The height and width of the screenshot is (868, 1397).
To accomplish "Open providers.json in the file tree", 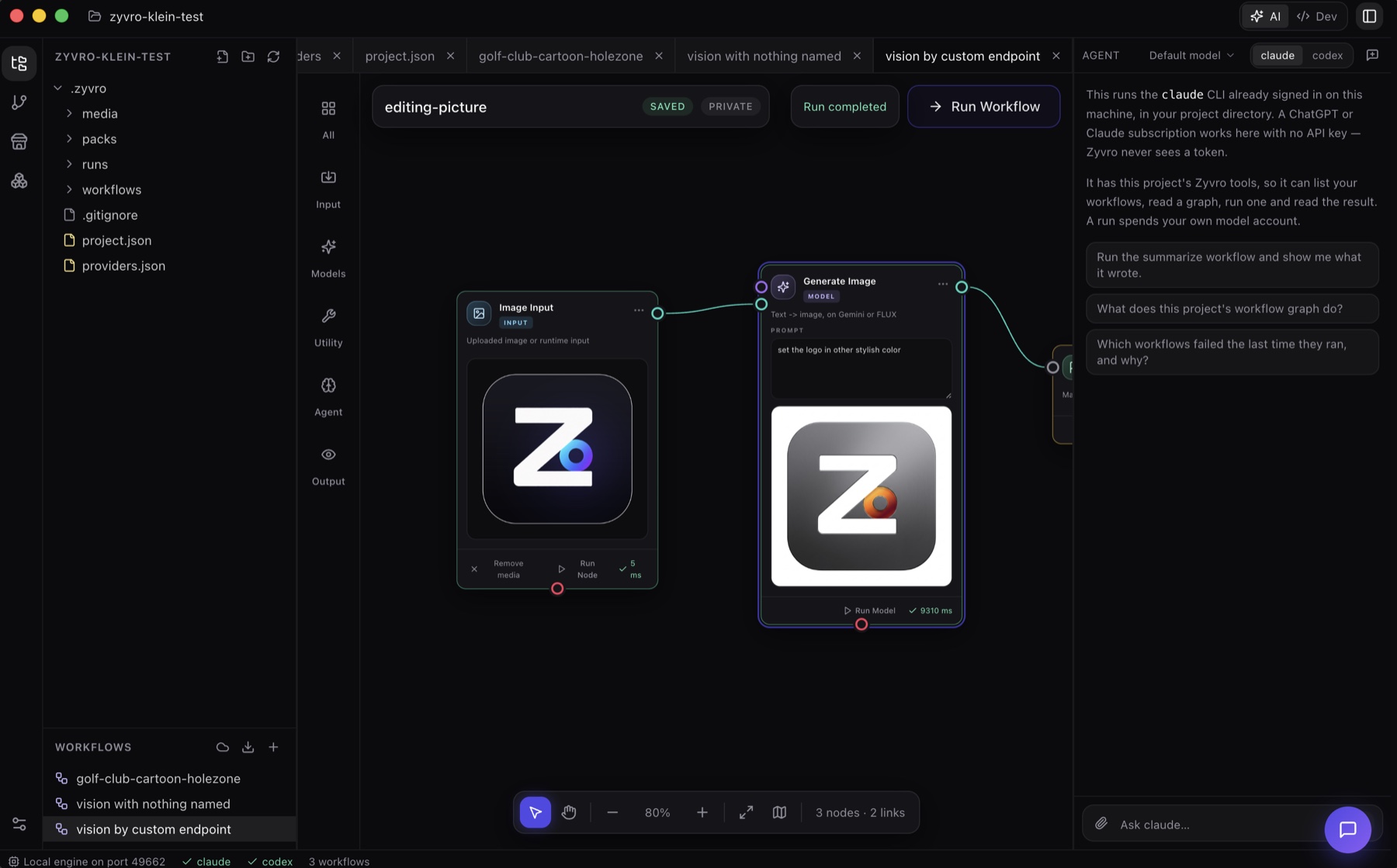I will pos(123,266).
